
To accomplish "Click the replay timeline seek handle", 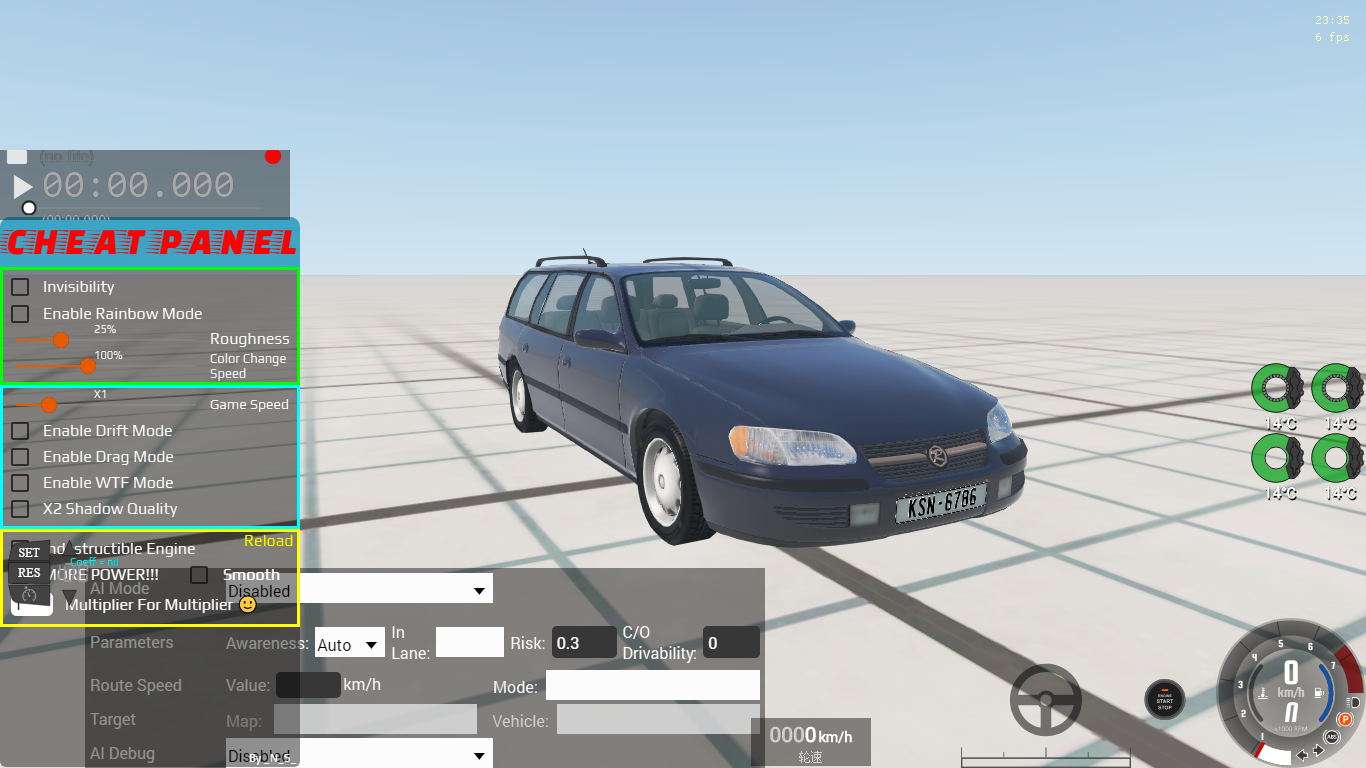I will [x=29, y=208].
